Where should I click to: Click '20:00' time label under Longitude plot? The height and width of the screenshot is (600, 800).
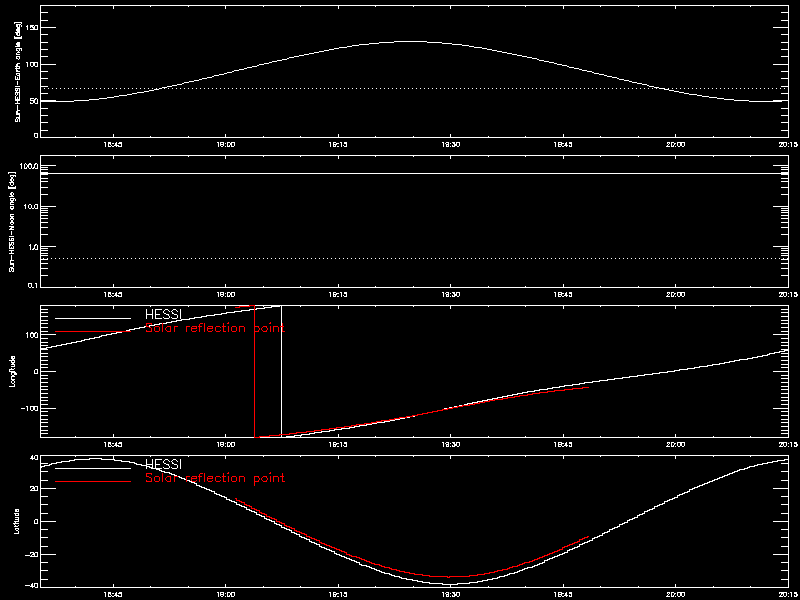click(675, 445)
